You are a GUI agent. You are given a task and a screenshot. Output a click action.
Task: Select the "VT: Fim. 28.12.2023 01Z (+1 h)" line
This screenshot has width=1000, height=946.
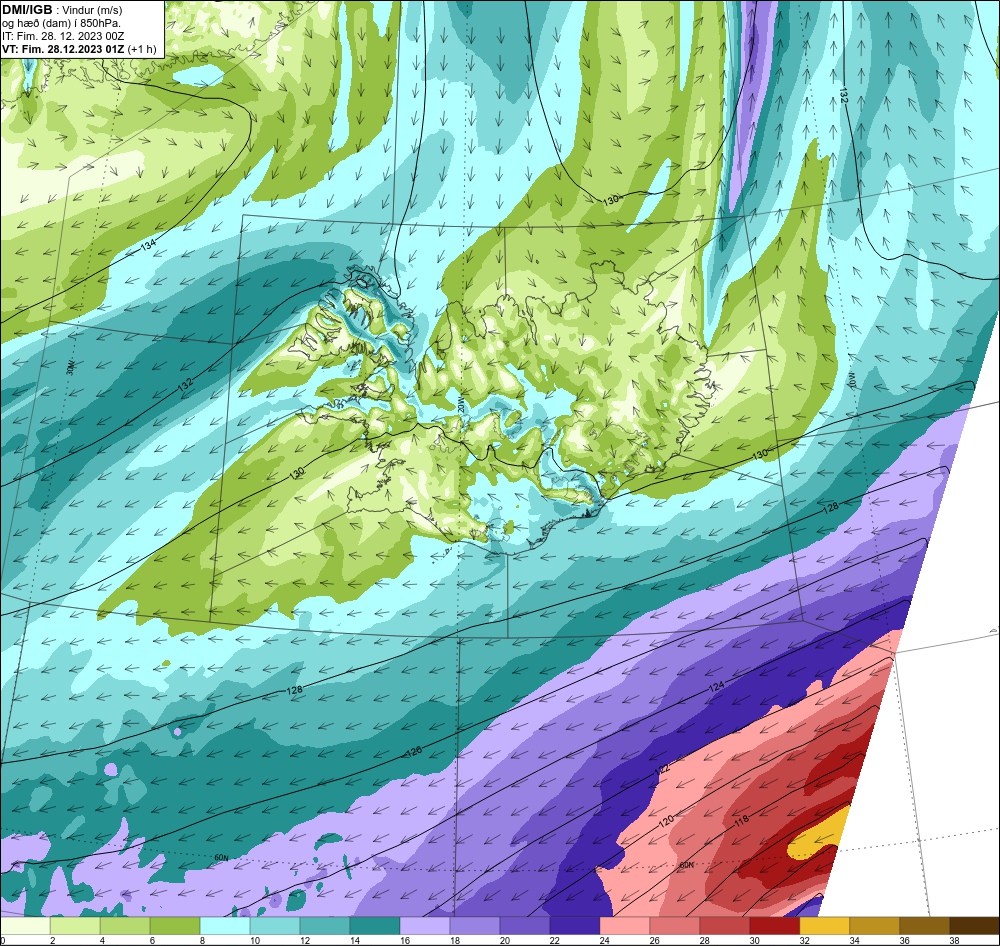point(78,49)
